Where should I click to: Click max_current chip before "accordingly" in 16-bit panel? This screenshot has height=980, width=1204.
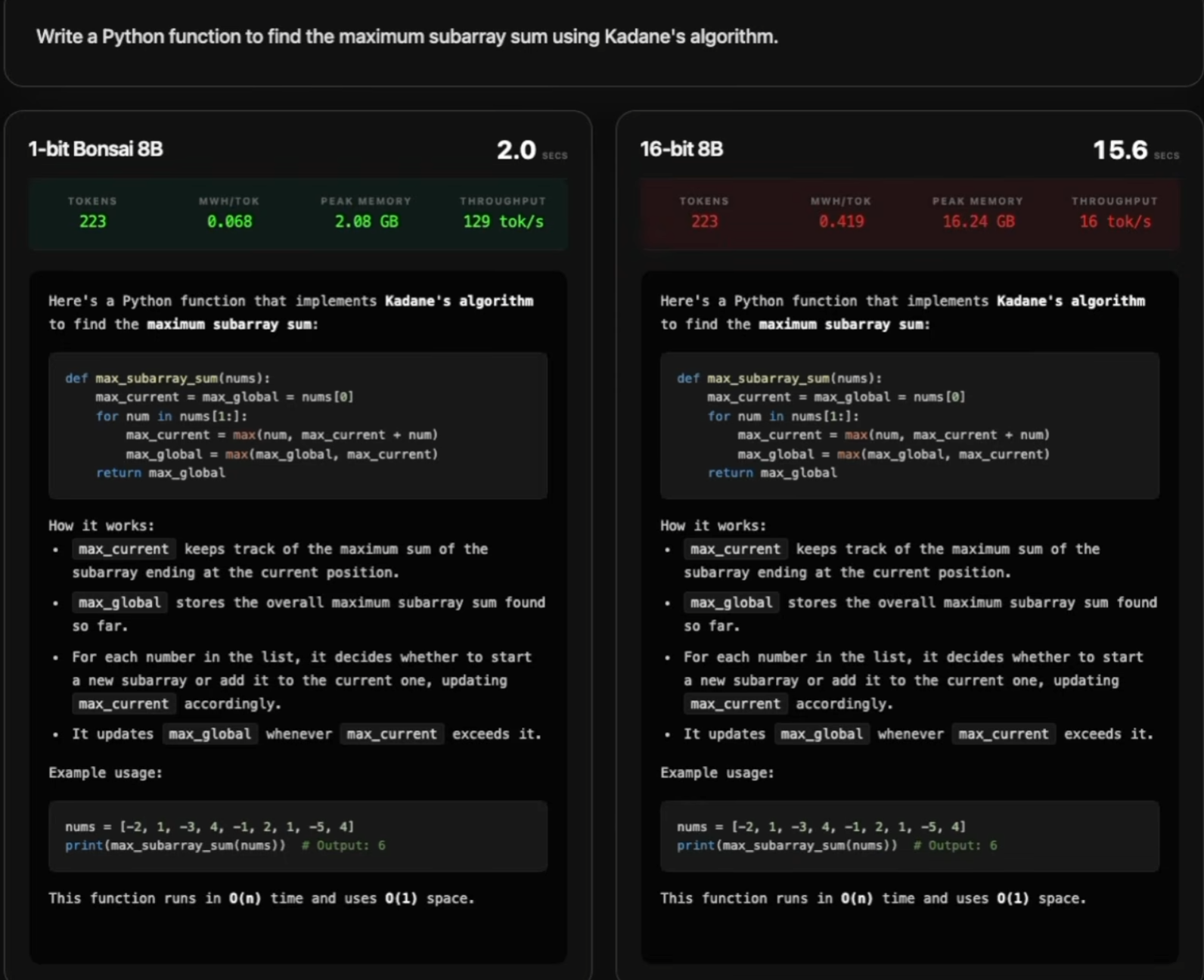[x=736, y=704]
